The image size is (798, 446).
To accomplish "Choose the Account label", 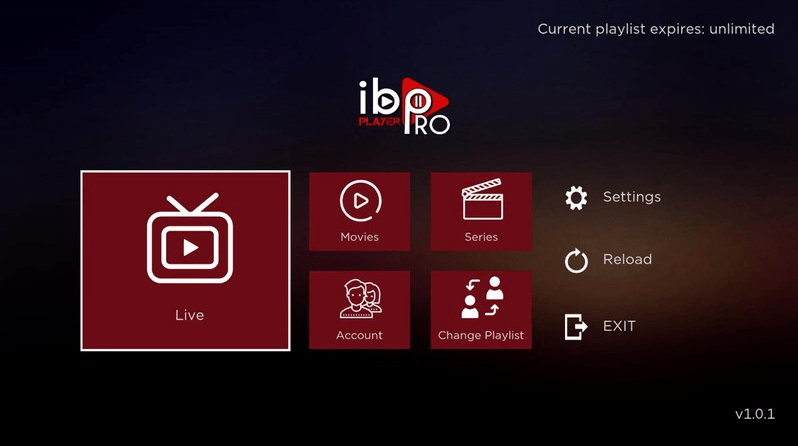I will 359,335.
